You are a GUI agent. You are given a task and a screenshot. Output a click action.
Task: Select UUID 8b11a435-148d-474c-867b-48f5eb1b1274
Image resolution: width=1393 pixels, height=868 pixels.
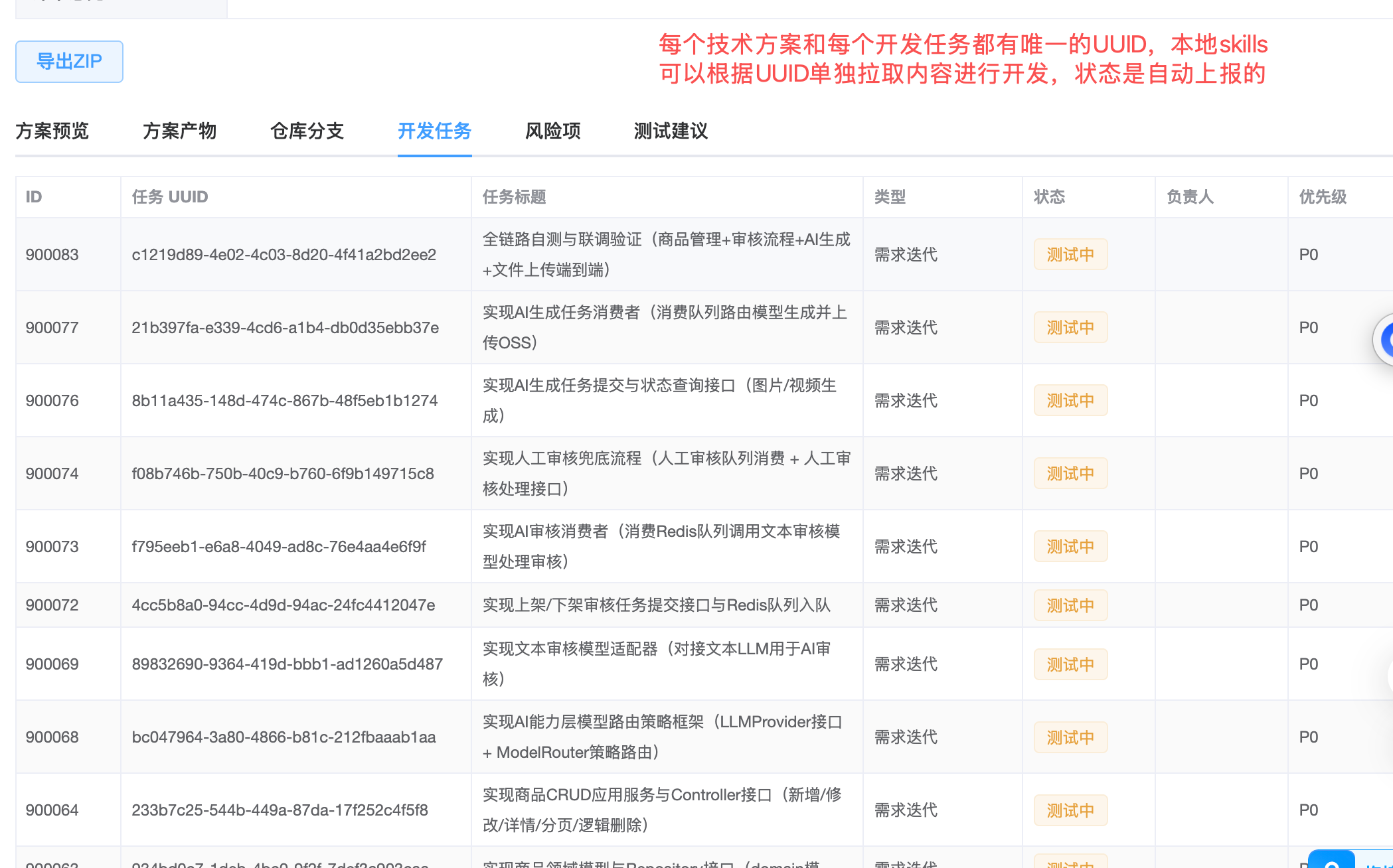point(285,401)
